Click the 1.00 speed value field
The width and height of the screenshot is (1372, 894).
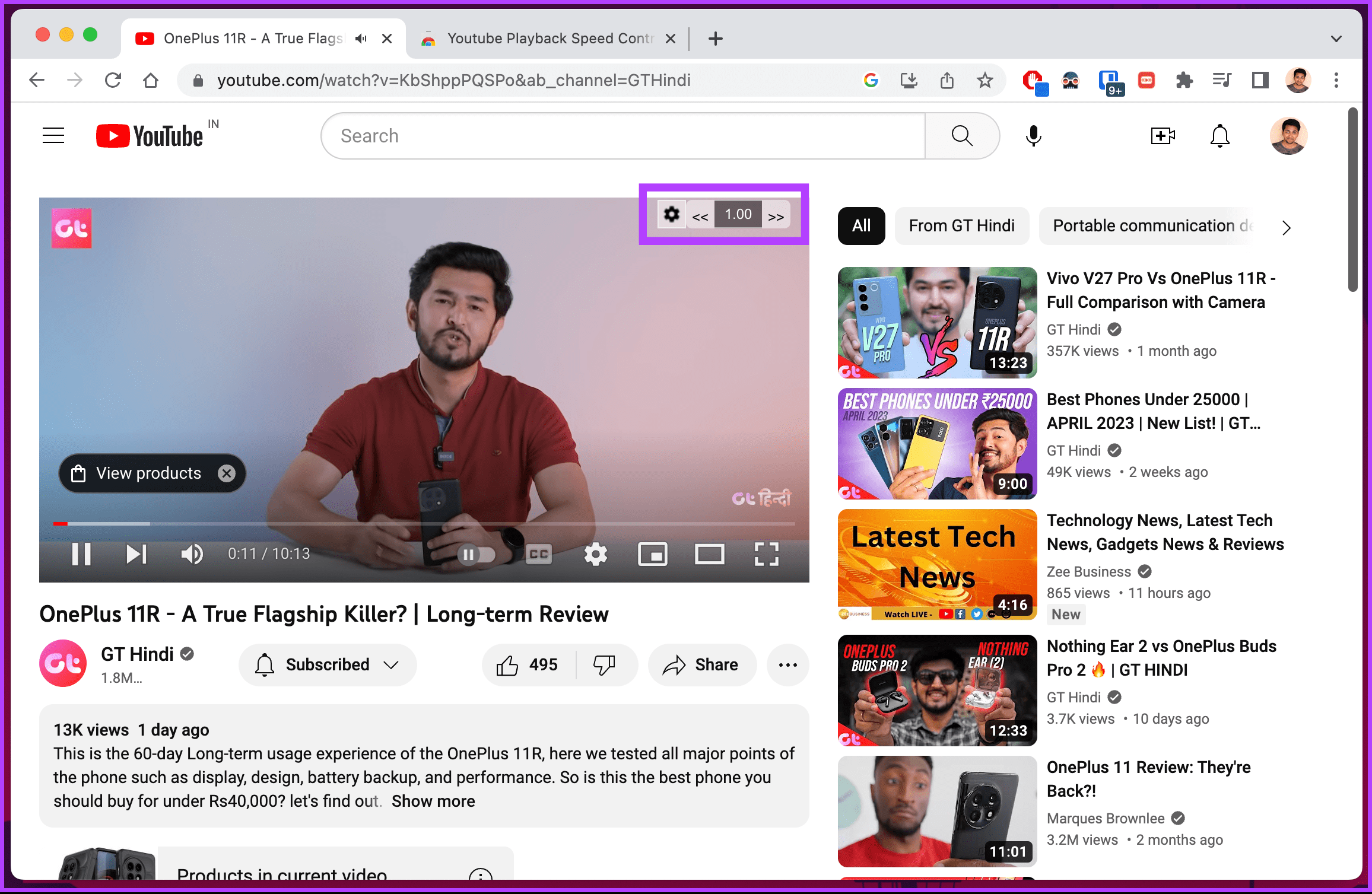click(x=738, y=214)
